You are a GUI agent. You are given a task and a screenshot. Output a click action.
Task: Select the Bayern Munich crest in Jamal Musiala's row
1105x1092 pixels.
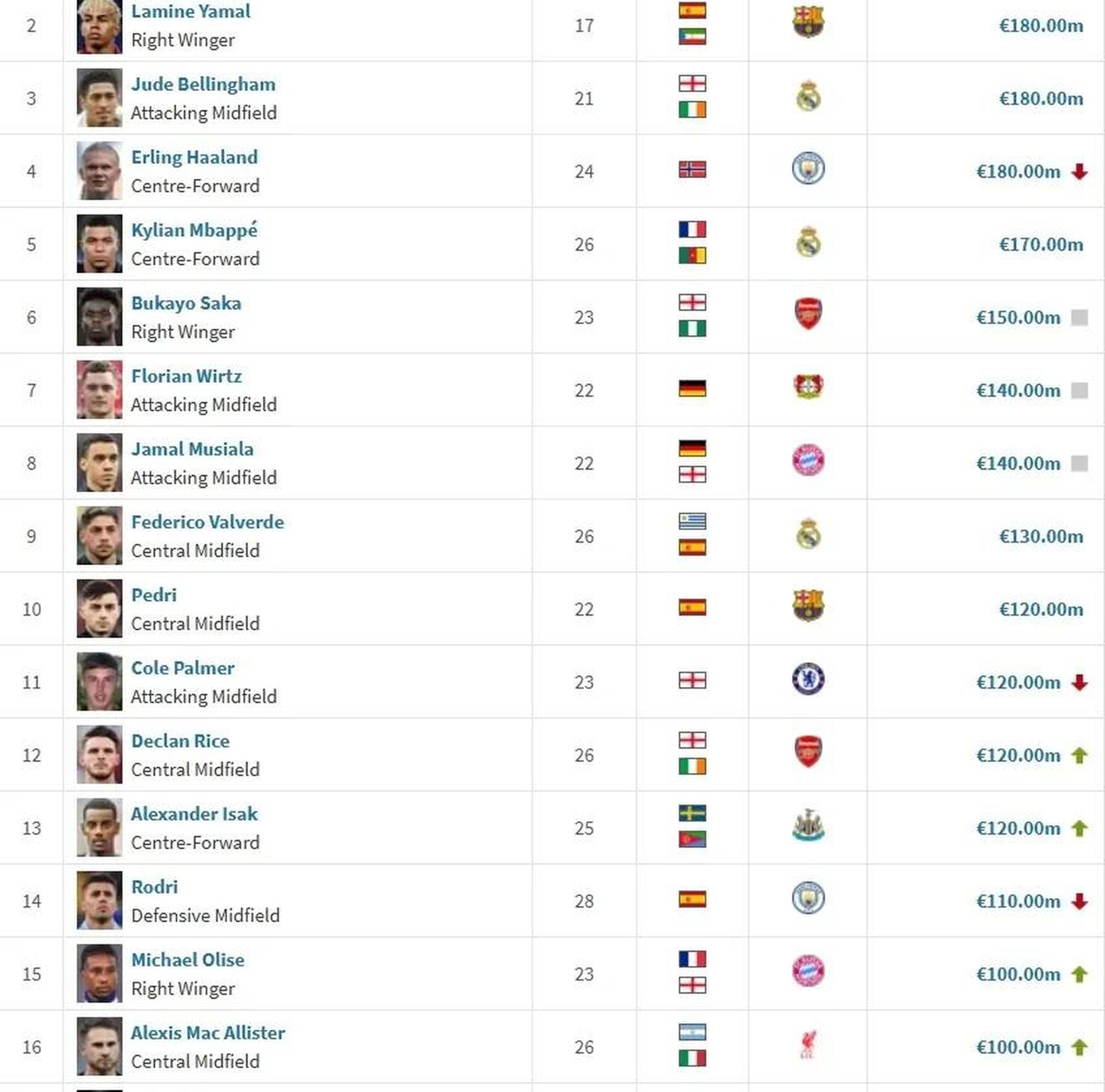pos(808,460)
